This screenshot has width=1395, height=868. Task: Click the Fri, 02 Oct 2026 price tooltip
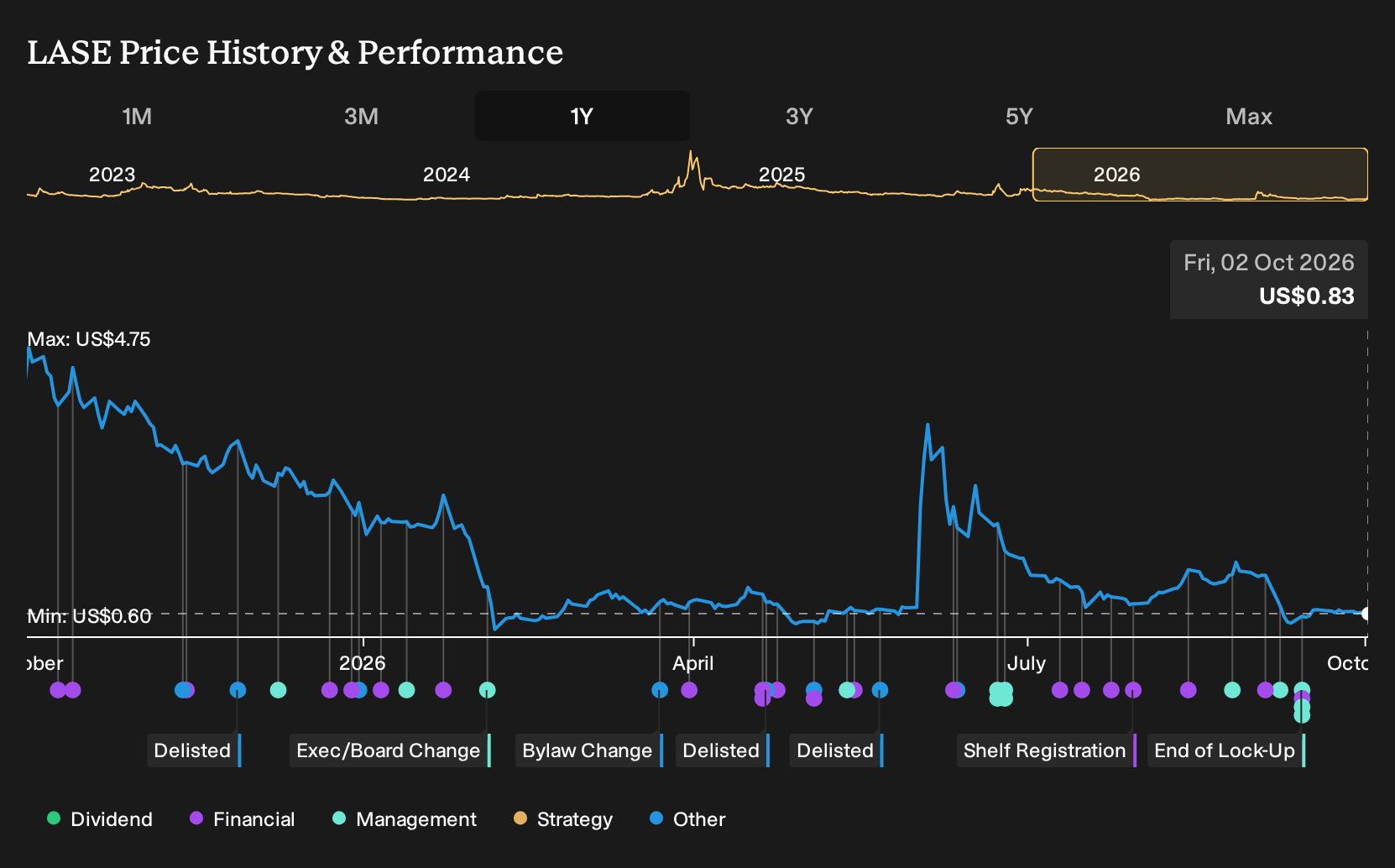pos(1269,280)
